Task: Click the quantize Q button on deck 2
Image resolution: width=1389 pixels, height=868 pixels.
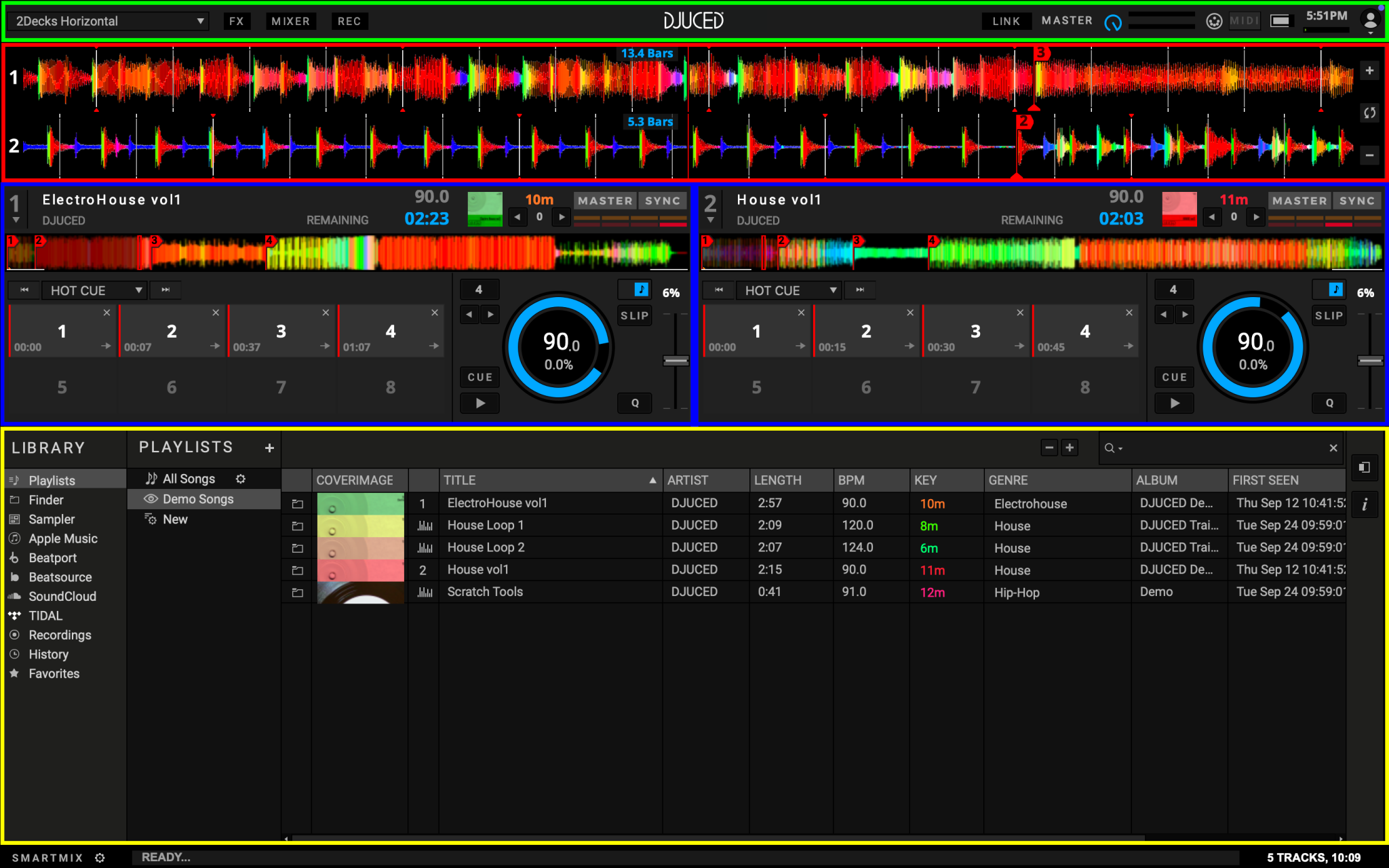Action: pos(1329,403)
